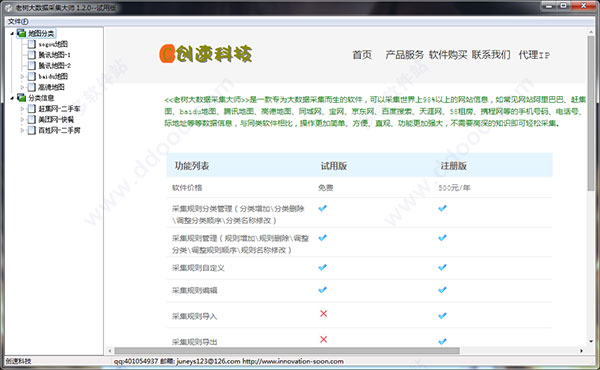Click trial-version checkmark for 采集规则分类管理
Image resolution: width=600 pixels, height=370 pixels.
pos(323,208)
